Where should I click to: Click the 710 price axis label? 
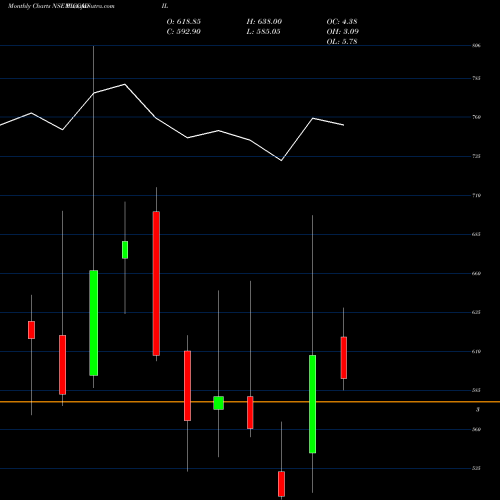tap(476, 195)
